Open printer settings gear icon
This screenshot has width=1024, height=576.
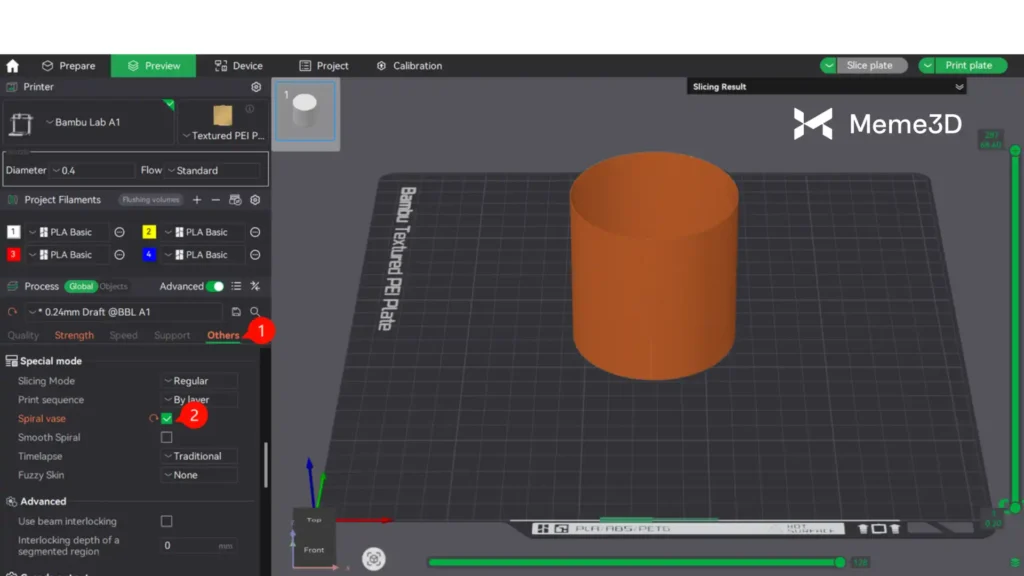click(256, 87)
